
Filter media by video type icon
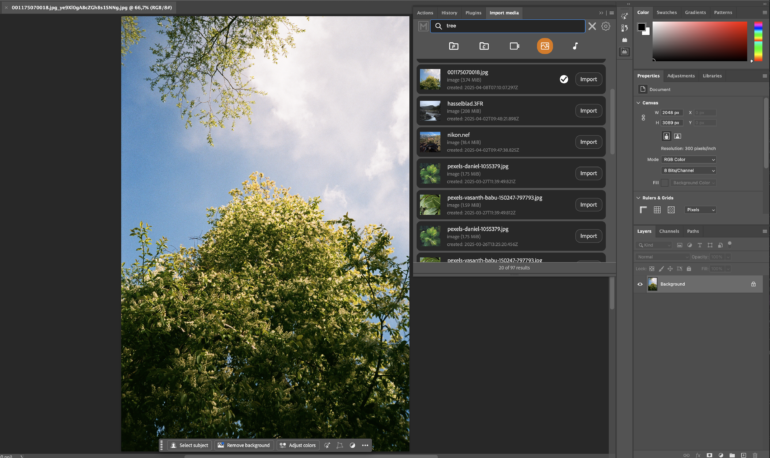pos(514,46)
